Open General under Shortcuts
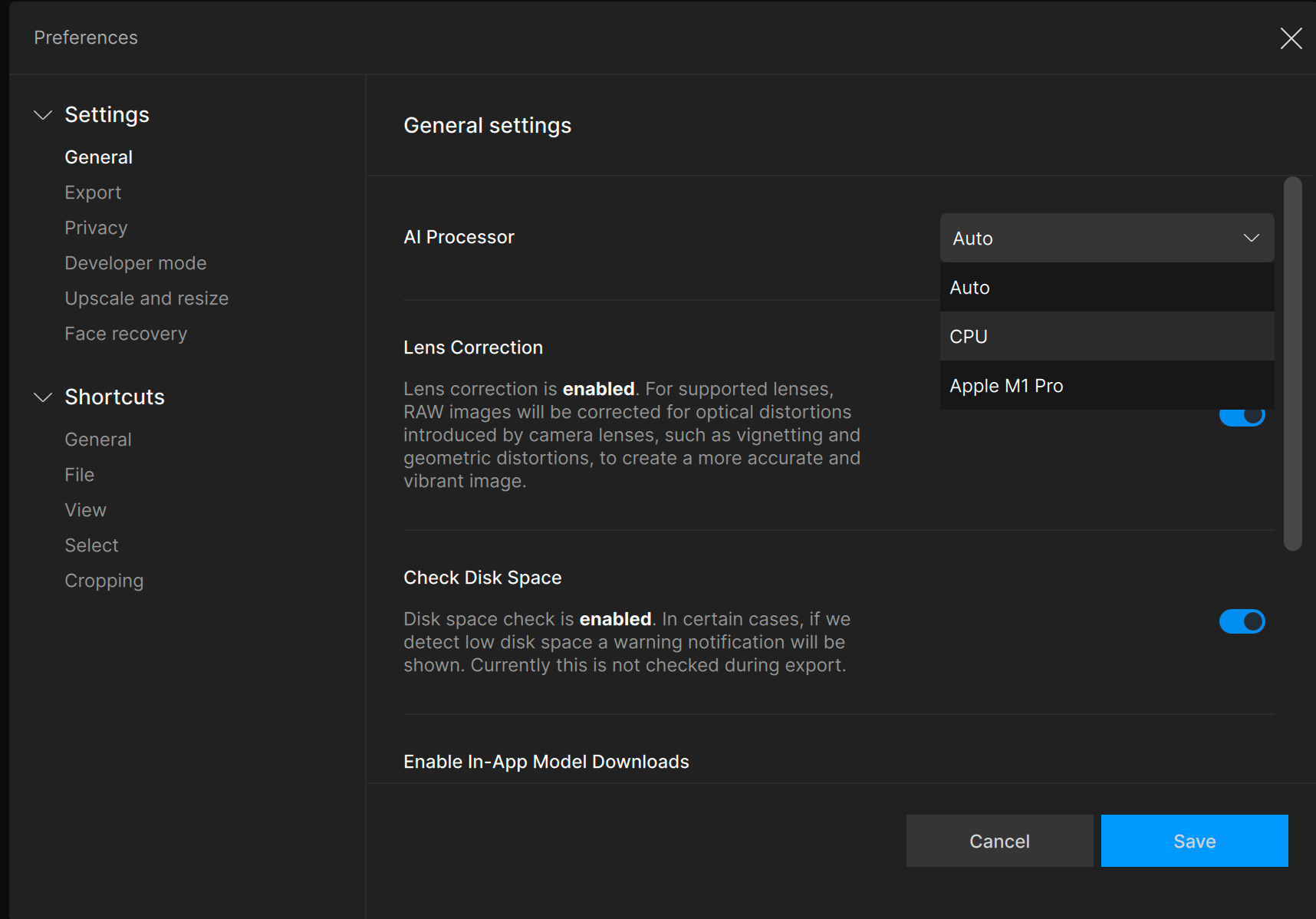The width and height of the screenshot is (1316, 919). [98, 440]
